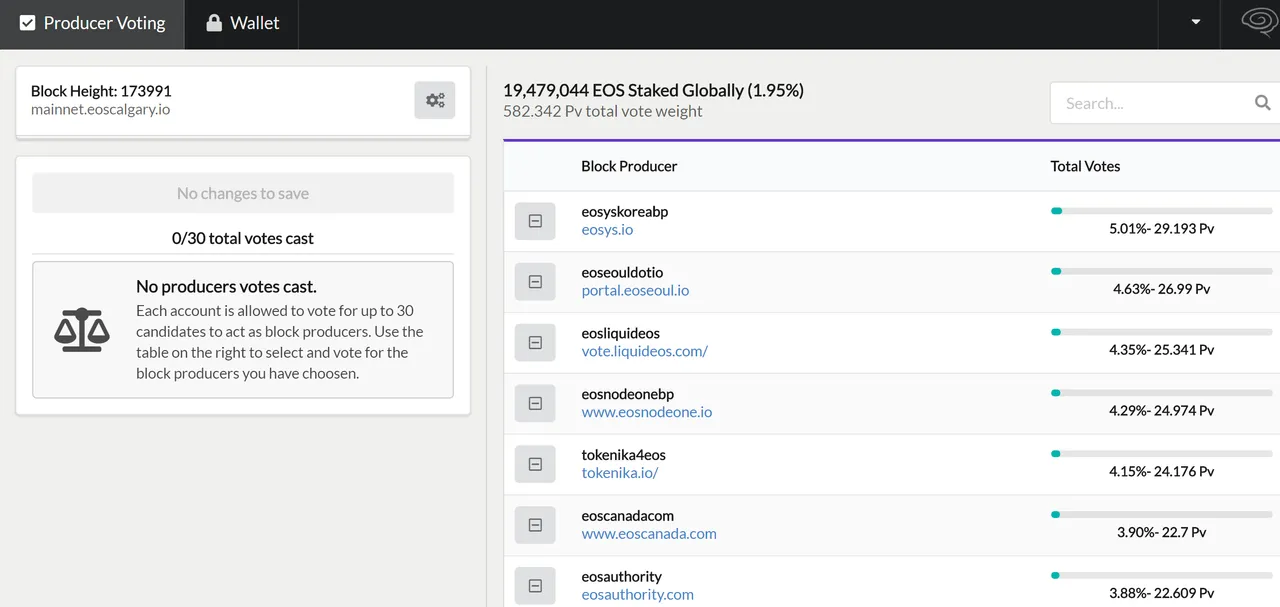Click No producers votes cast. heading

point(226,287)
